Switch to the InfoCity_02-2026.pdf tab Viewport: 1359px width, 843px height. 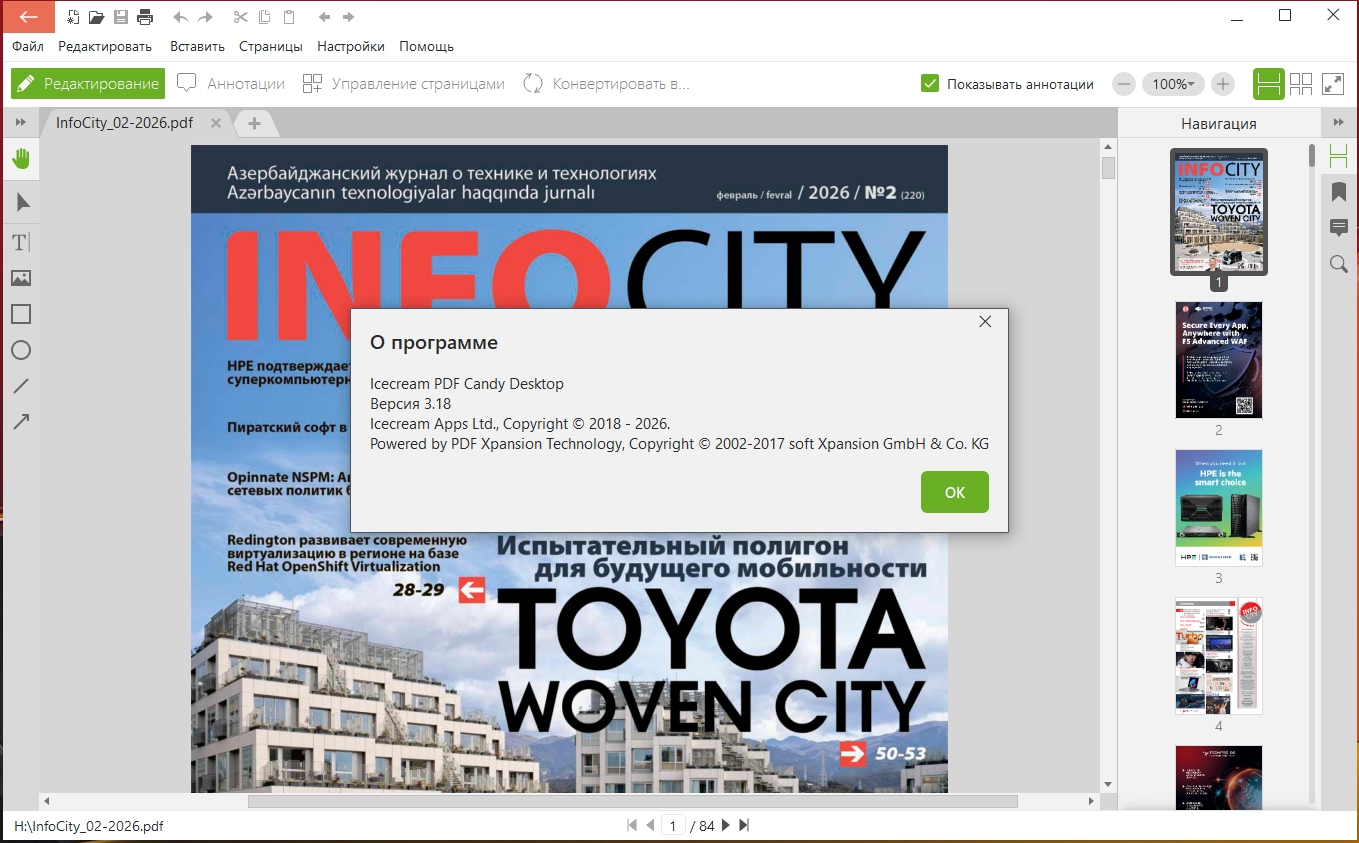point(125,123)
